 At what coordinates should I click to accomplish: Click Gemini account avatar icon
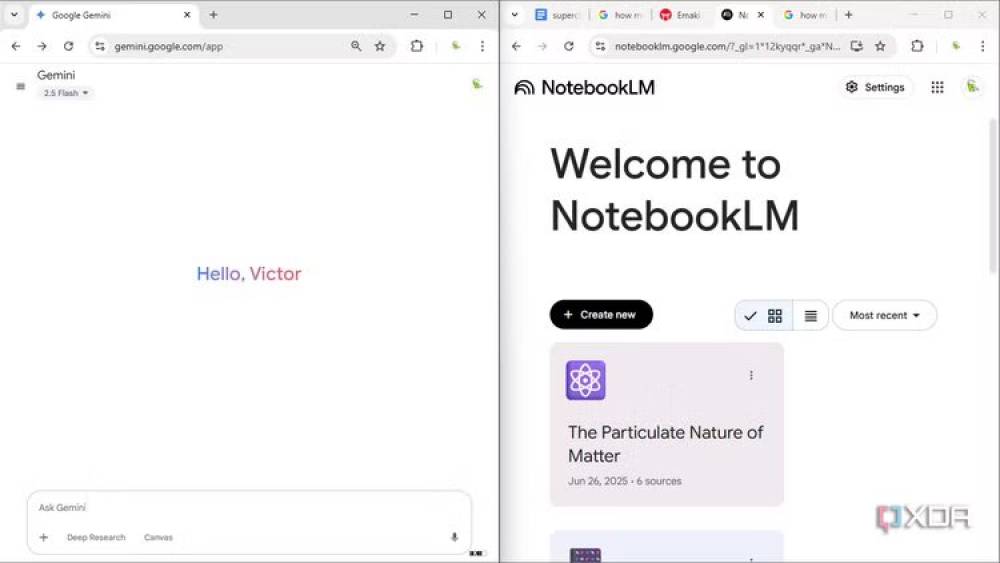pyautogui.click(x=476, y=84)
